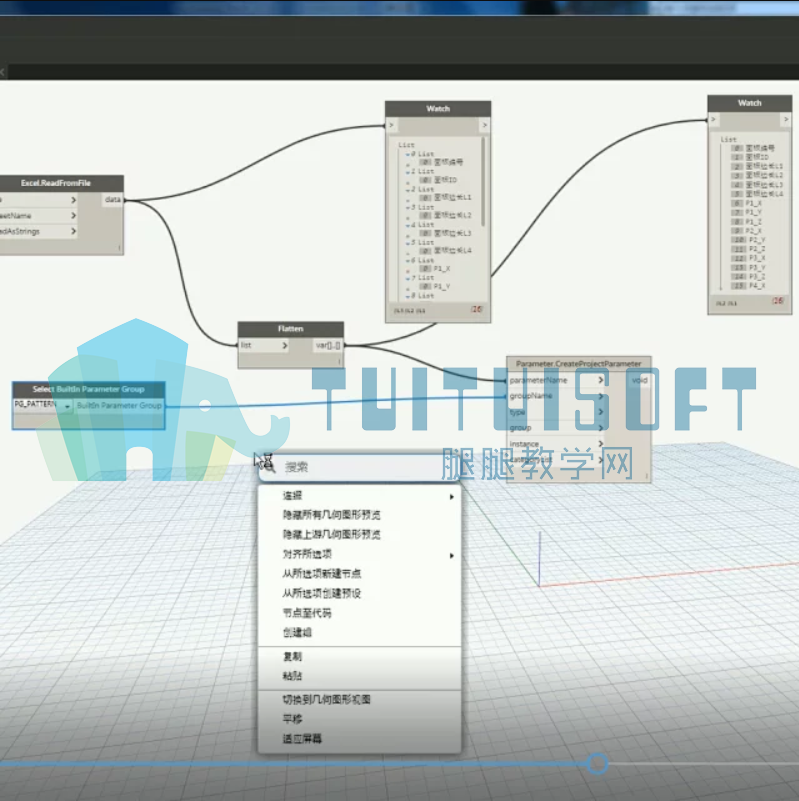Collapse the 5 List tree item
The height and width of the screenshot is (801, 799).
[x=408, y=243]
